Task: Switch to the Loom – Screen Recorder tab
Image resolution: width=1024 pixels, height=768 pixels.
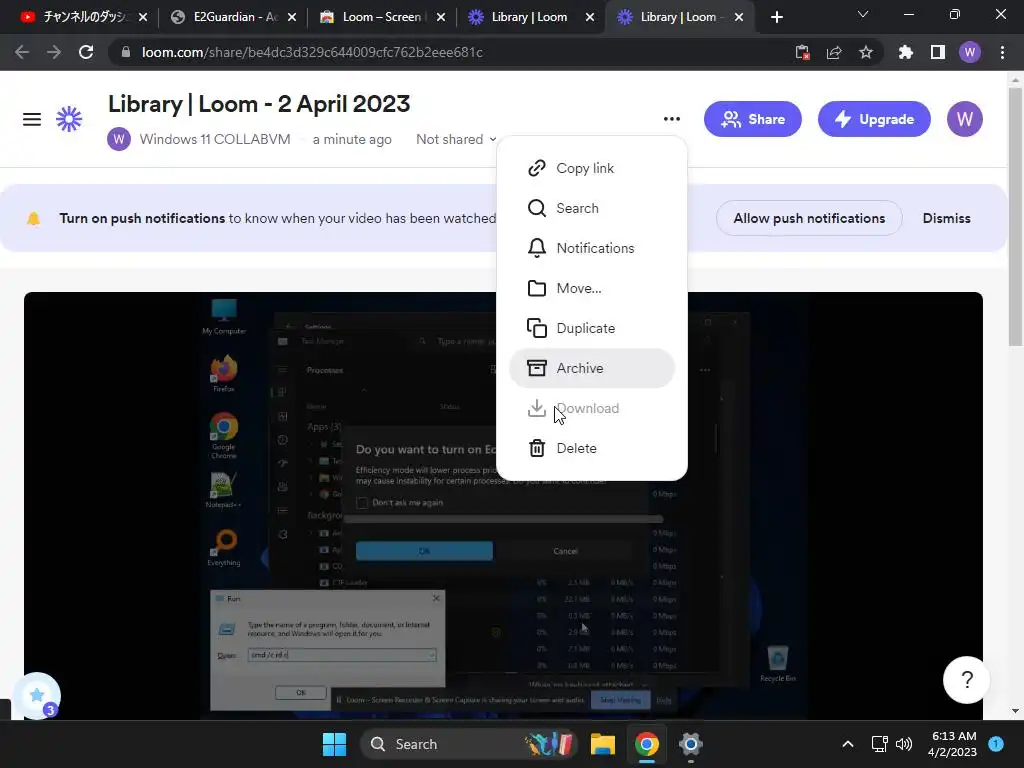Action: tap(382, 17)
